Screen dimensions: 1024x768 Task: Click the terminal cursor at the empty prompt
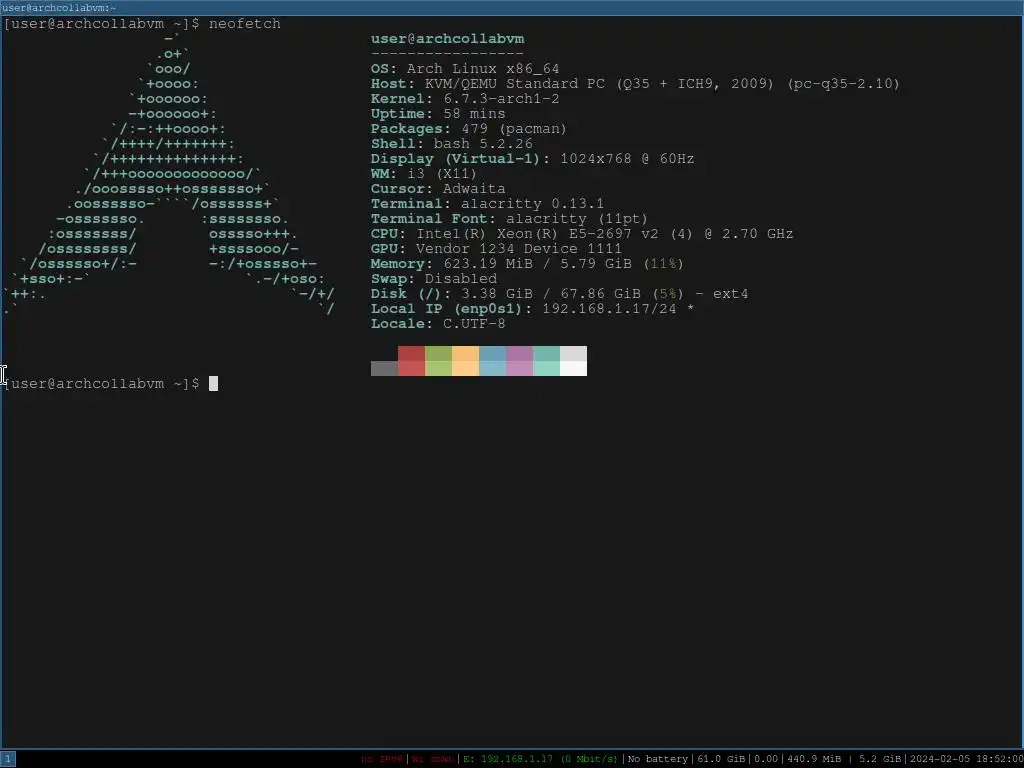click(x=214, y=383)
